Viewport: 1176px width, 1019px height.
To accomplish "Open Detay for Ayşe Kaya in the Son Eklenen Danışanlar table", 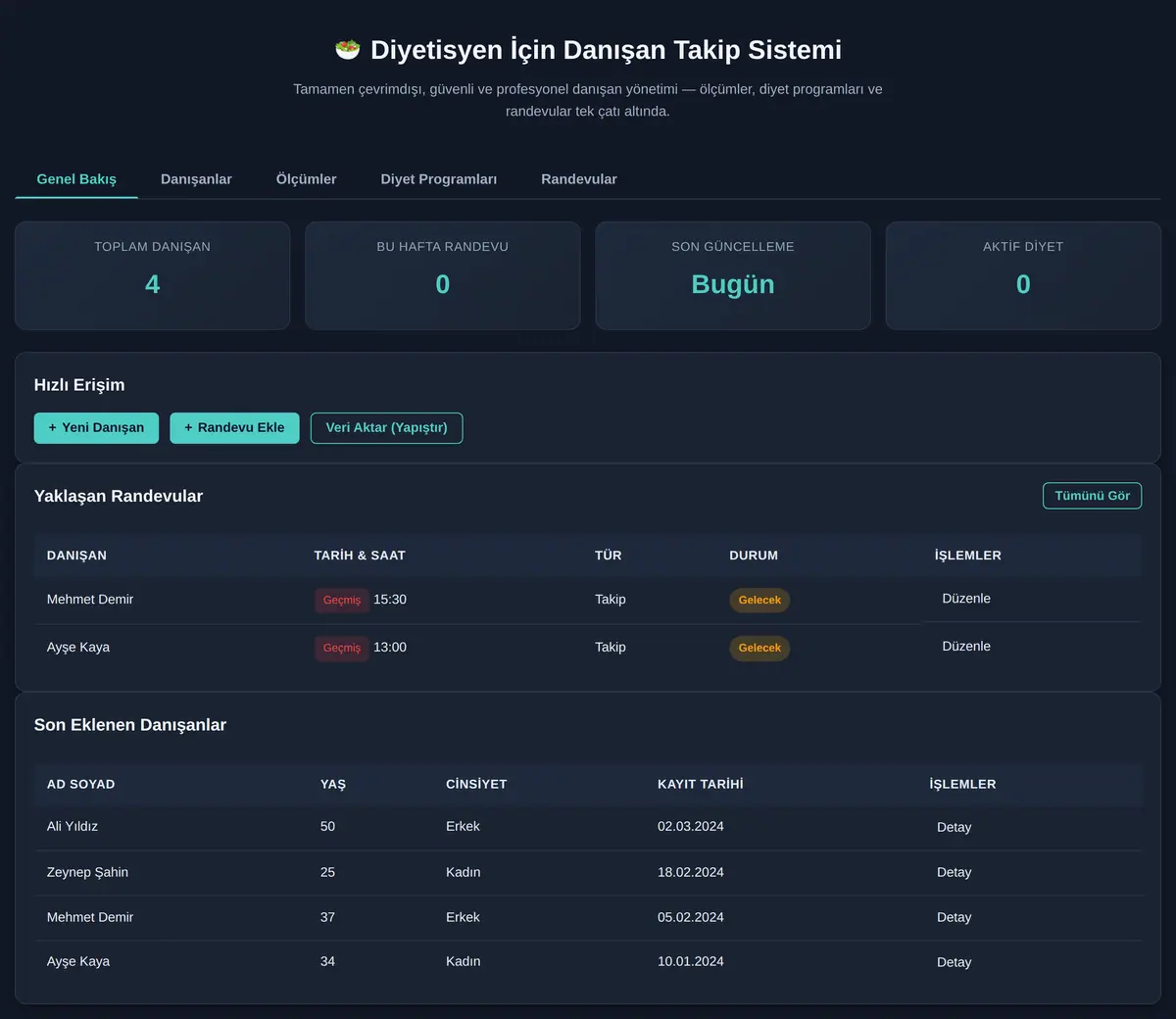I will pyautogui.click(x=954, y=962).
